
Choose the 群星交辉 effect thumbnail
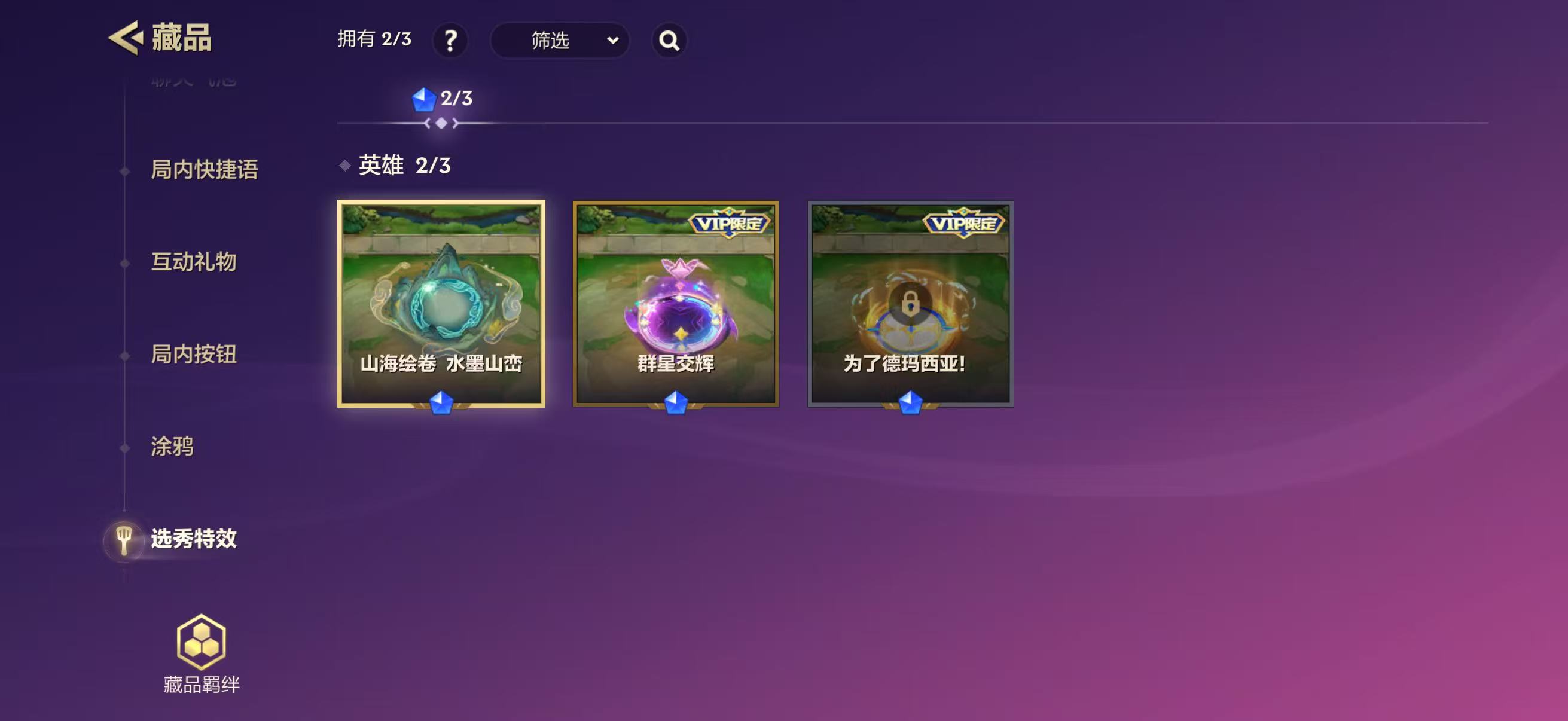pos(676,304)
